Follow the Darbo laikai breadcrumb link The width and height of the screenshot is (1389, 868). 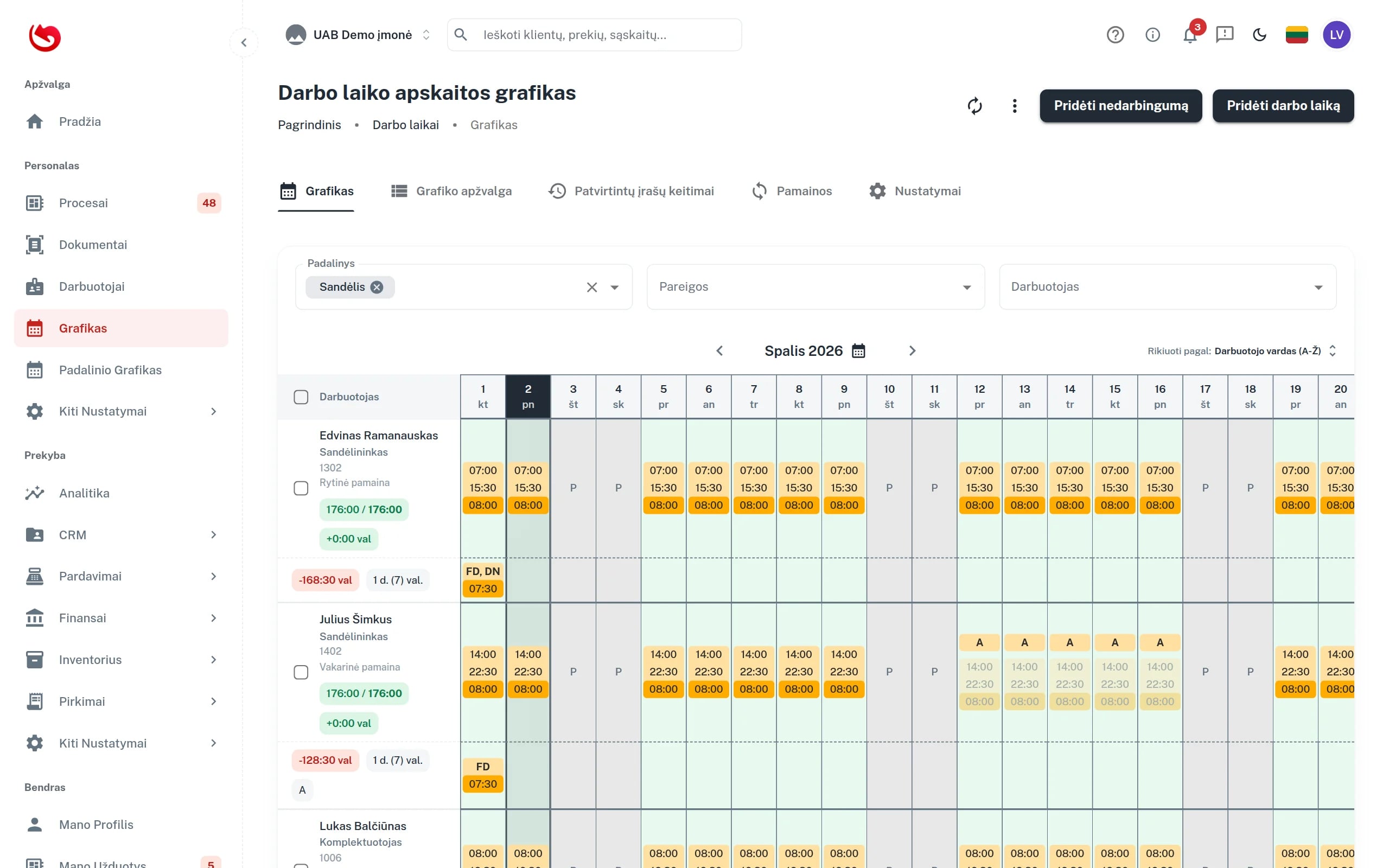[405, 125]
